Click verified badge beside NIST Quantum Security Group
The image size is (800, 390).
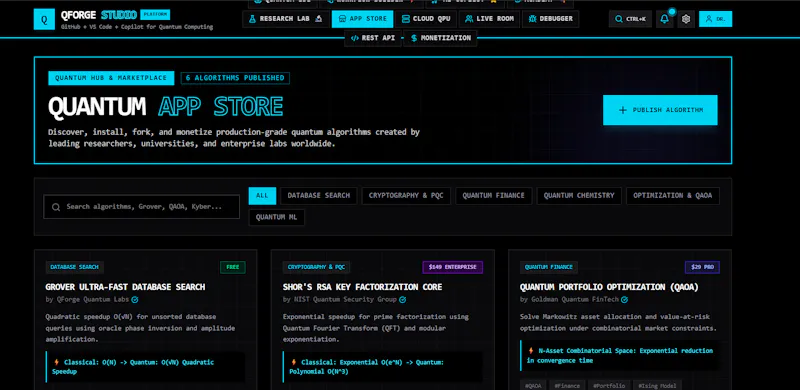pos(403,300)
